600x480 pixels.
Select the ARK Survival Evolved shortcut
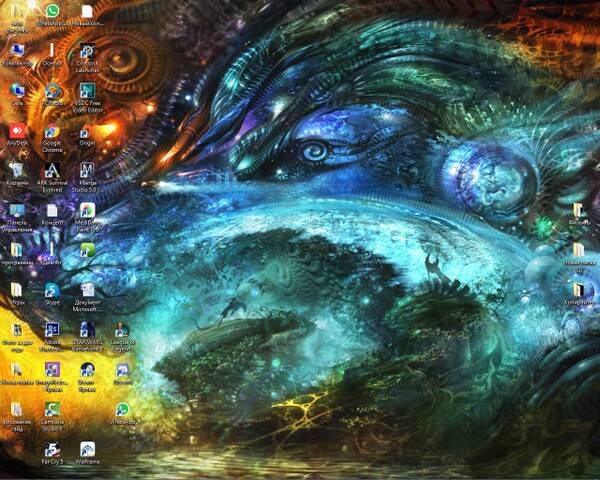(52, 171)
